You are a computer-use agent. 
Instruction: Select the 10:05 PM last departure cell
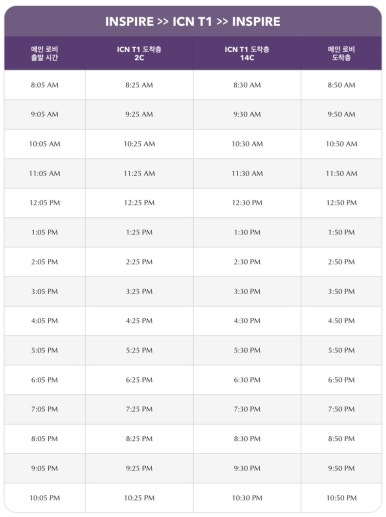click(x=45, y=498)
